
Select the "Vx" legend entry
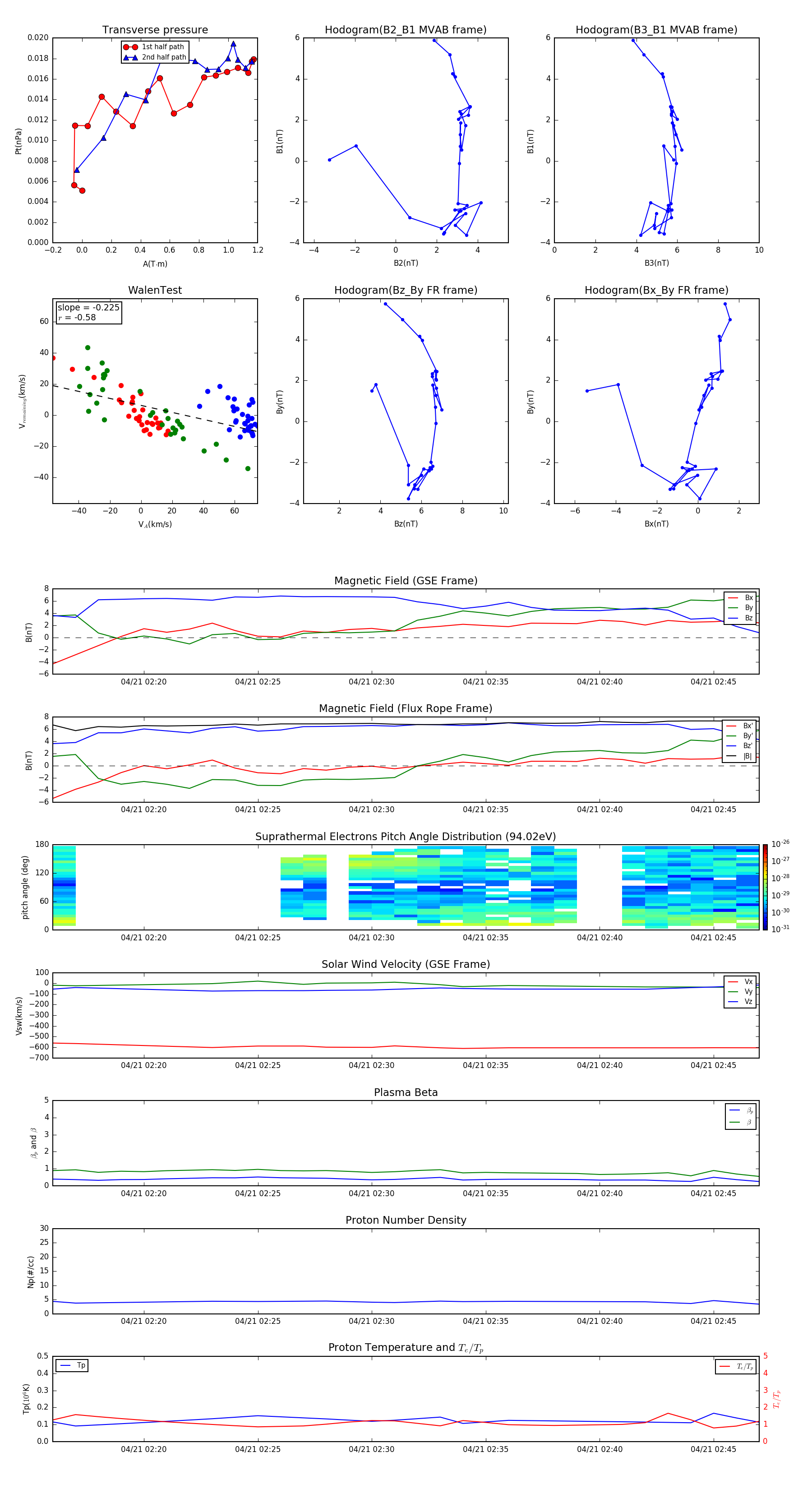[740, 981]
